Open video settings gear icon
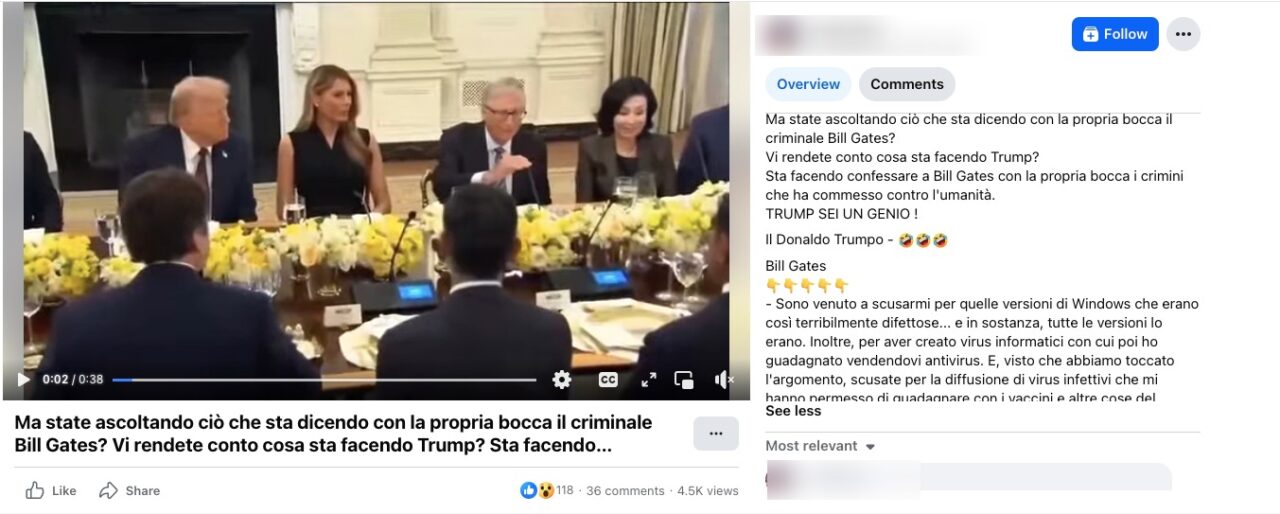Image resolution: width=1280 pixels, height=514 pixels. click(x=562, y=380)
